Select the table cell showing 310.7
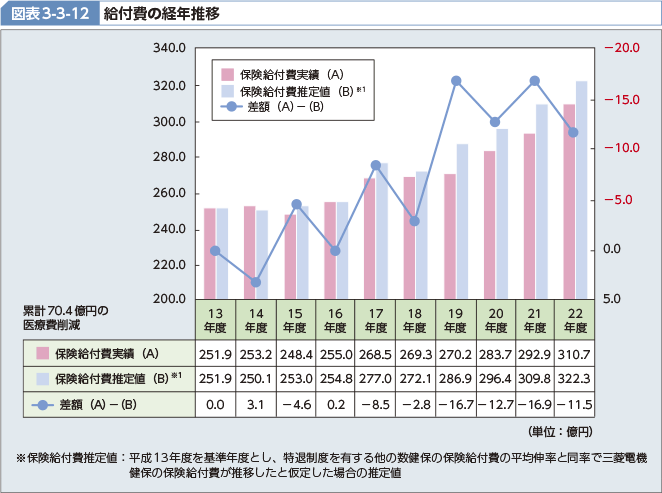 point(575,353)
